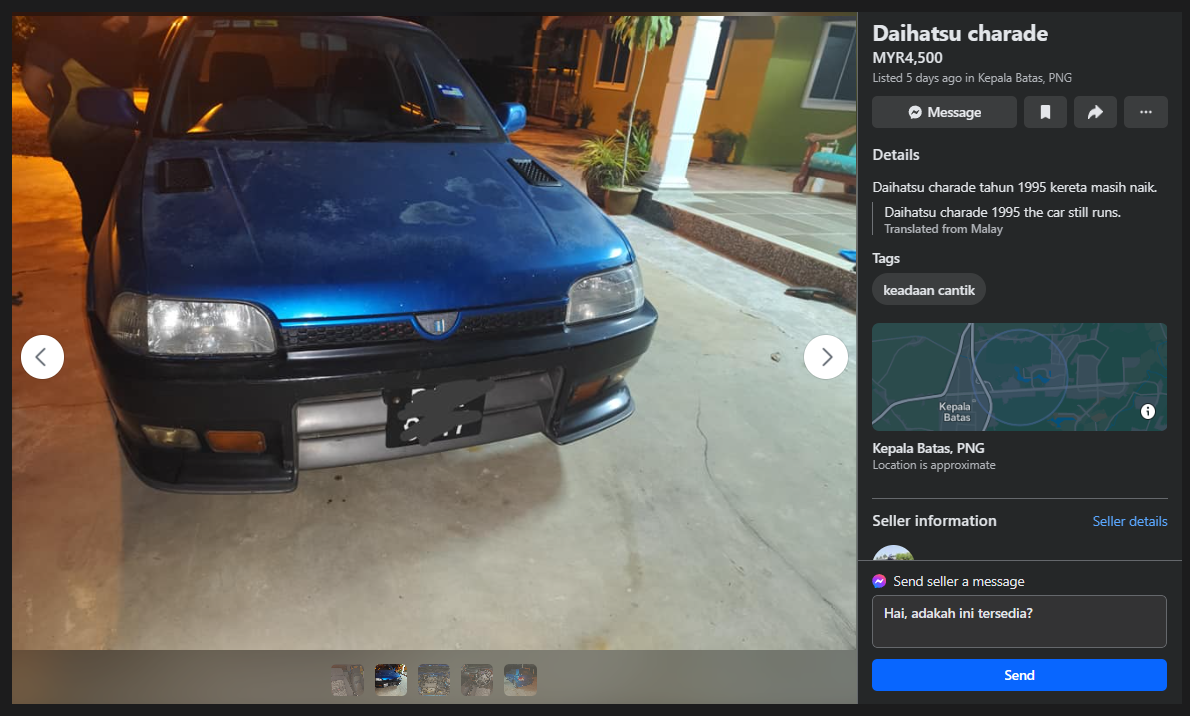Screen dimensions: 1190x716
Task: Click the seller's profile avatar
Action: [893, 554]
